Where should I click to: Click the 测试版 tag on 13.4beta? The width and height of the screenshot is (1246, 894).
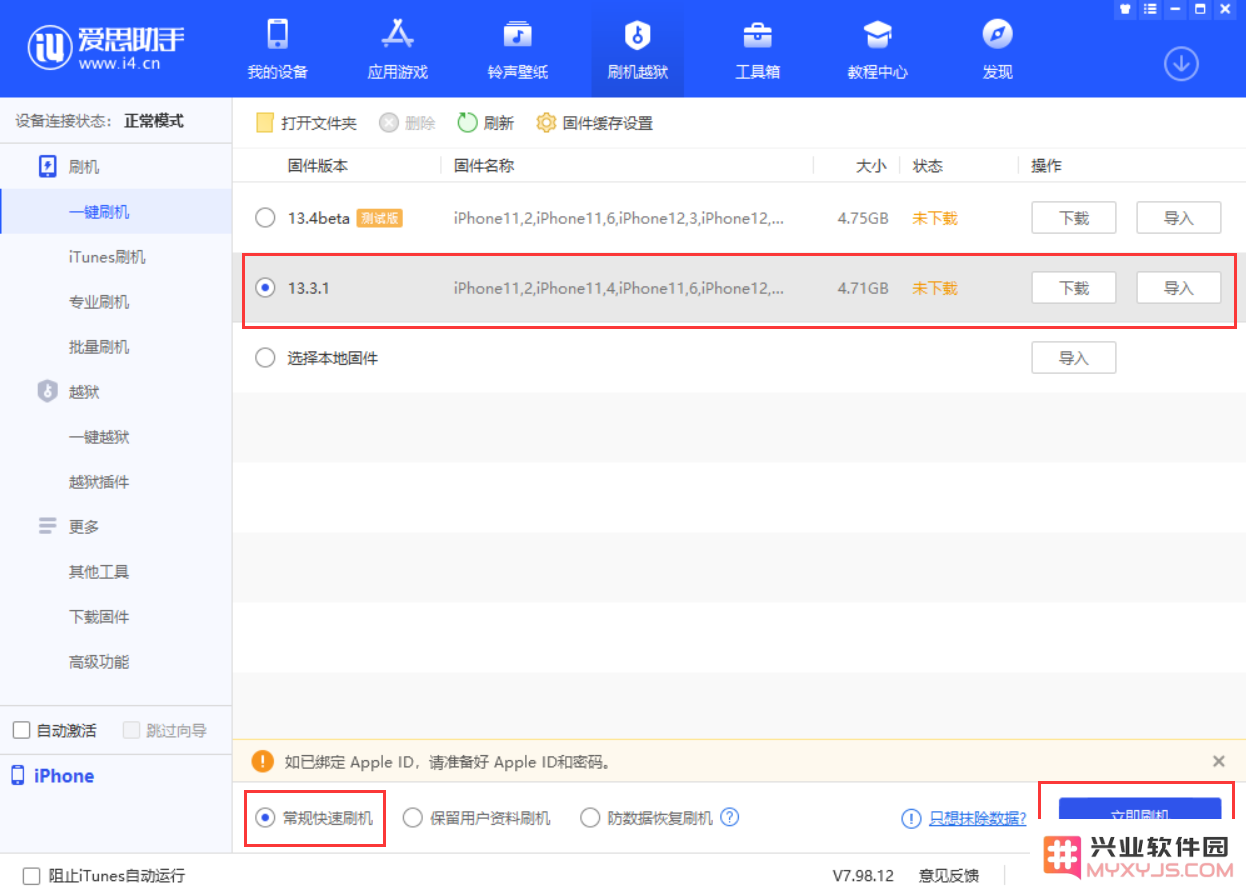click(380, 218)
